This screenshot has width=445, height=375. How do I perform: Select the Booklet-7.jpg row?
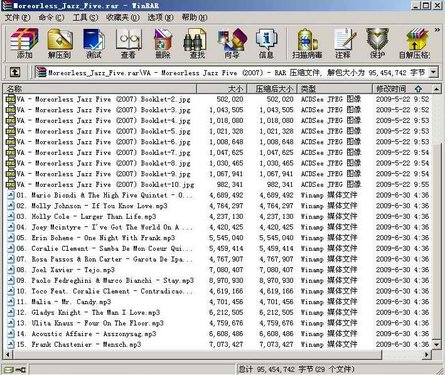click(x=218, y=153)
